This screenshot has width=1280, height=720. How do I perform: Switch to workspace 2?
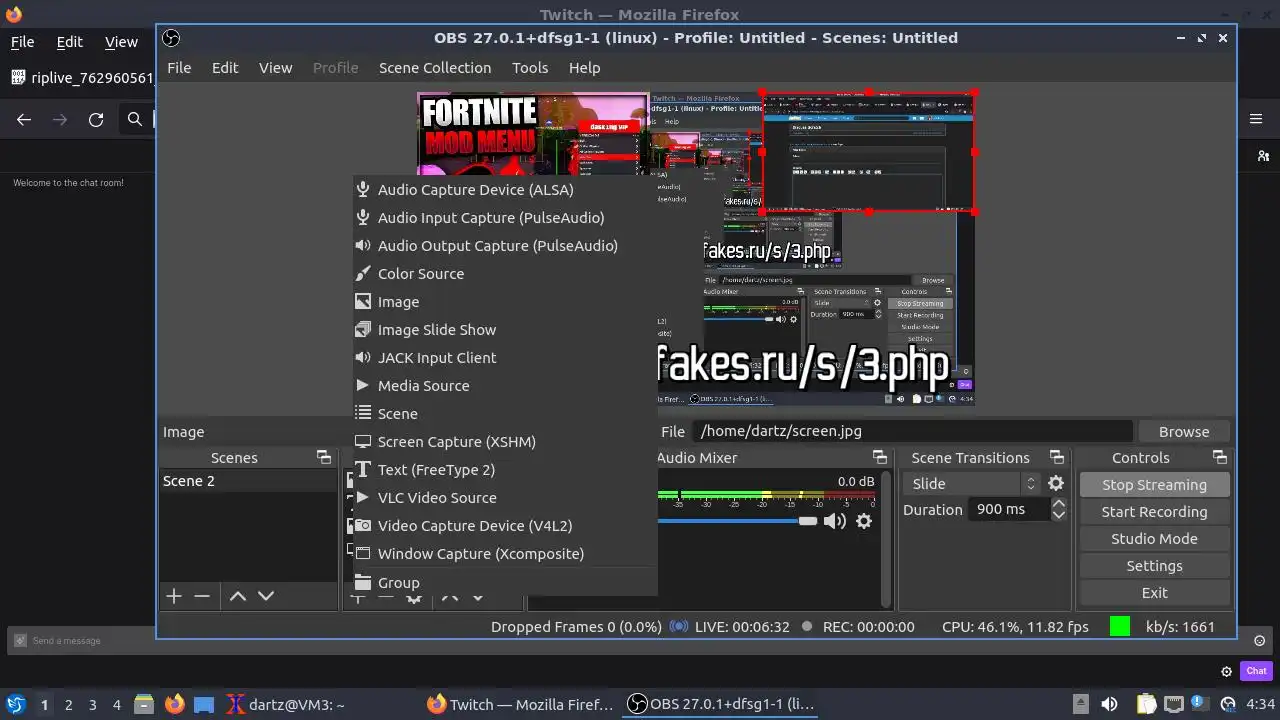(69, 705)
